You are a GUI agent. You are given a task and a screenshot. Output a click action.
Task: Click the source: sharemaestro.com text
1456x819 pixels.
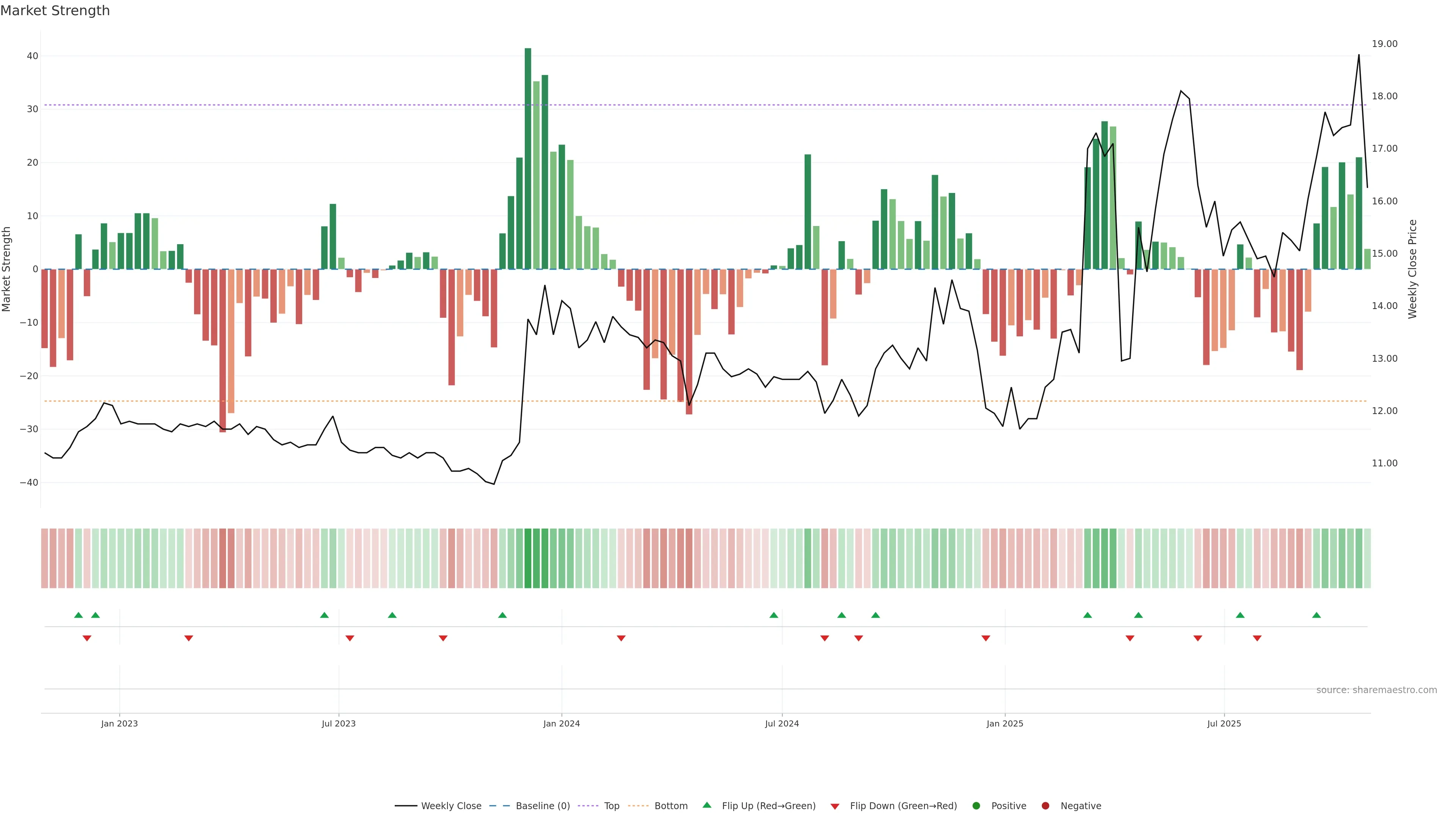point(1376,690)
